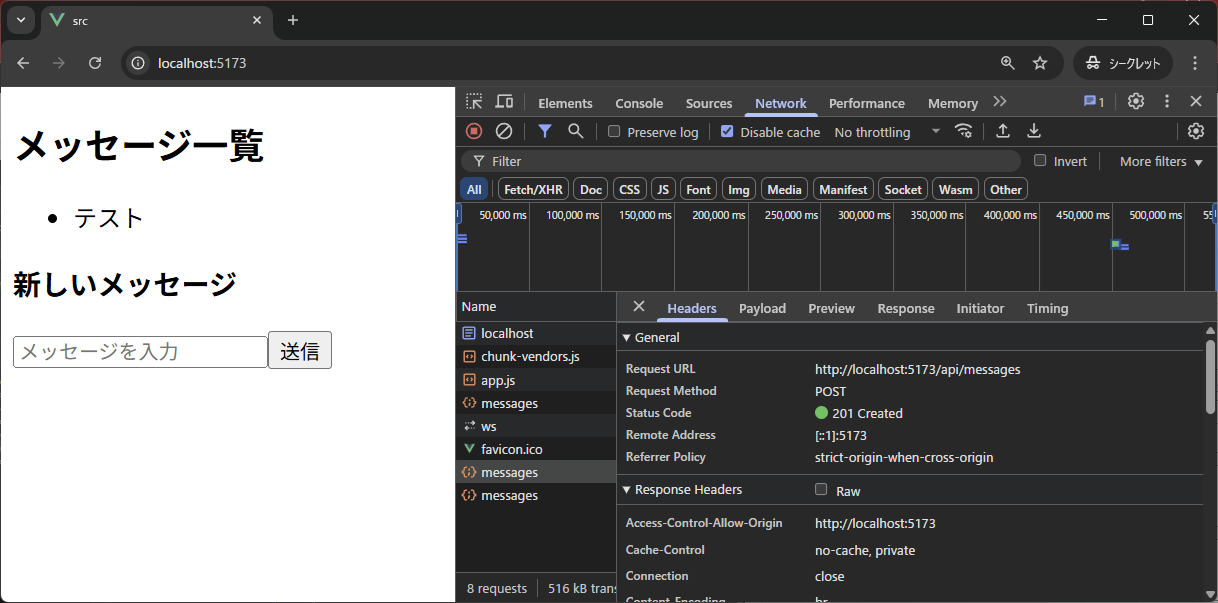Filter requests by Media
The image size is (1218, 603).
[784, 189]
